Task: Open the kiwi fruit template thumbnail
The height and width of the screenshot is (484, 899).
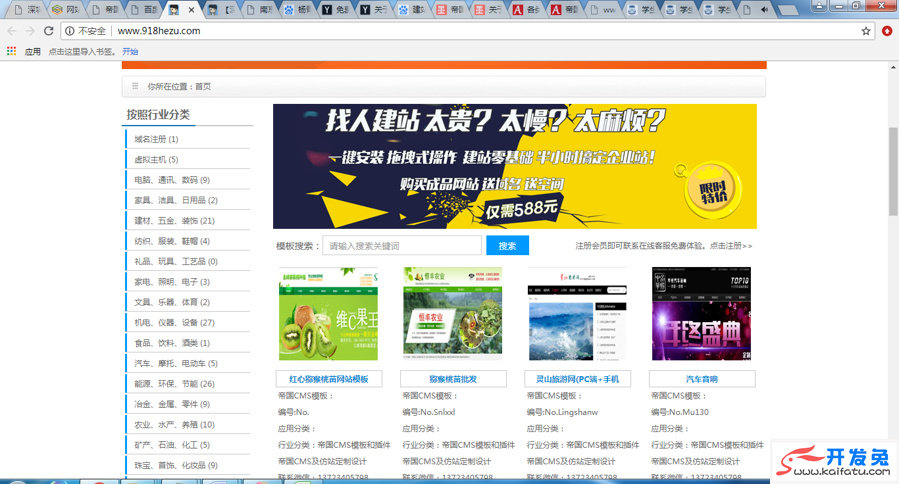Action: tap(329, 314)
